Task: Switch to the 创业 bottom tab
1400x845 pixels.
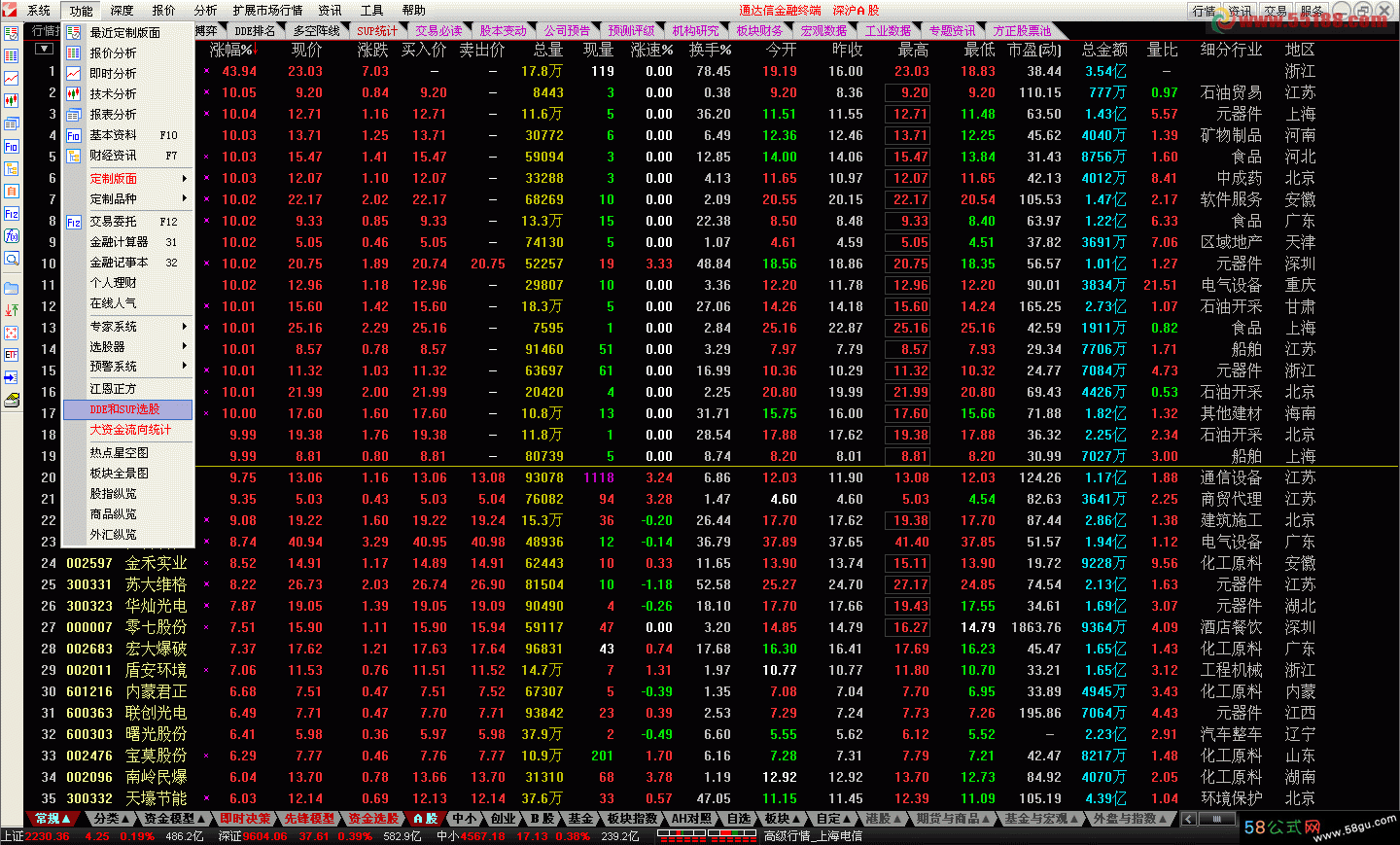Action: (504, 819)
